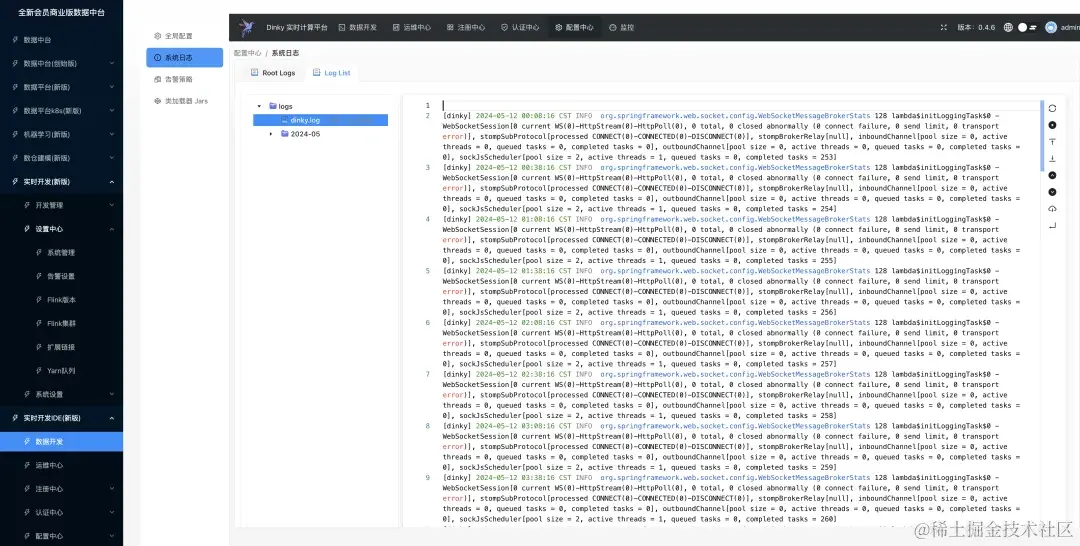Click the cloud download log icon
The image size is (1080, 546).
click(1052, 209)
